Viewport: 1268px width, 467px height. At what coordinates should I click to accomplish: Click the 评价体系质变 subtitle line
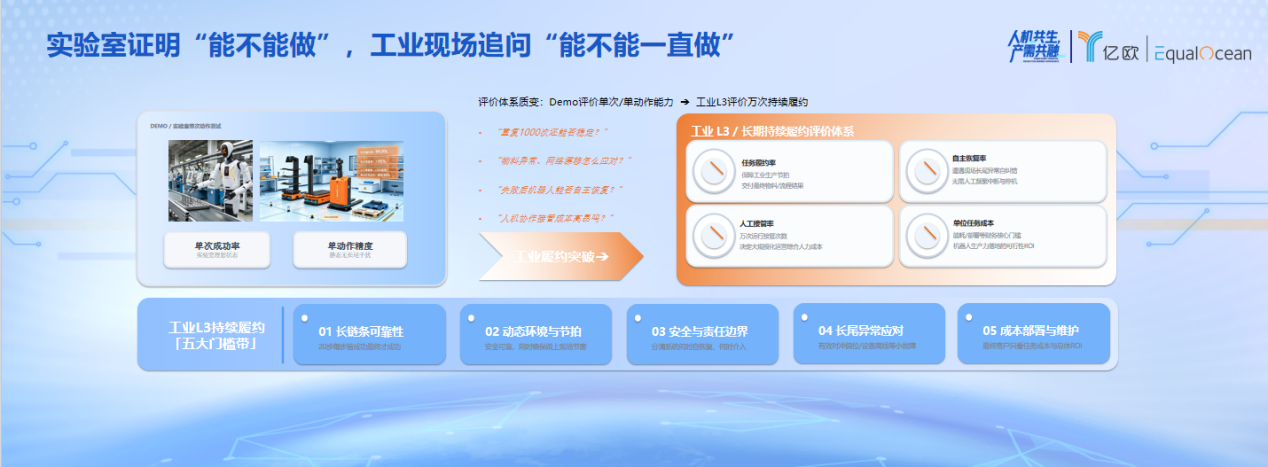pos(643,101)
